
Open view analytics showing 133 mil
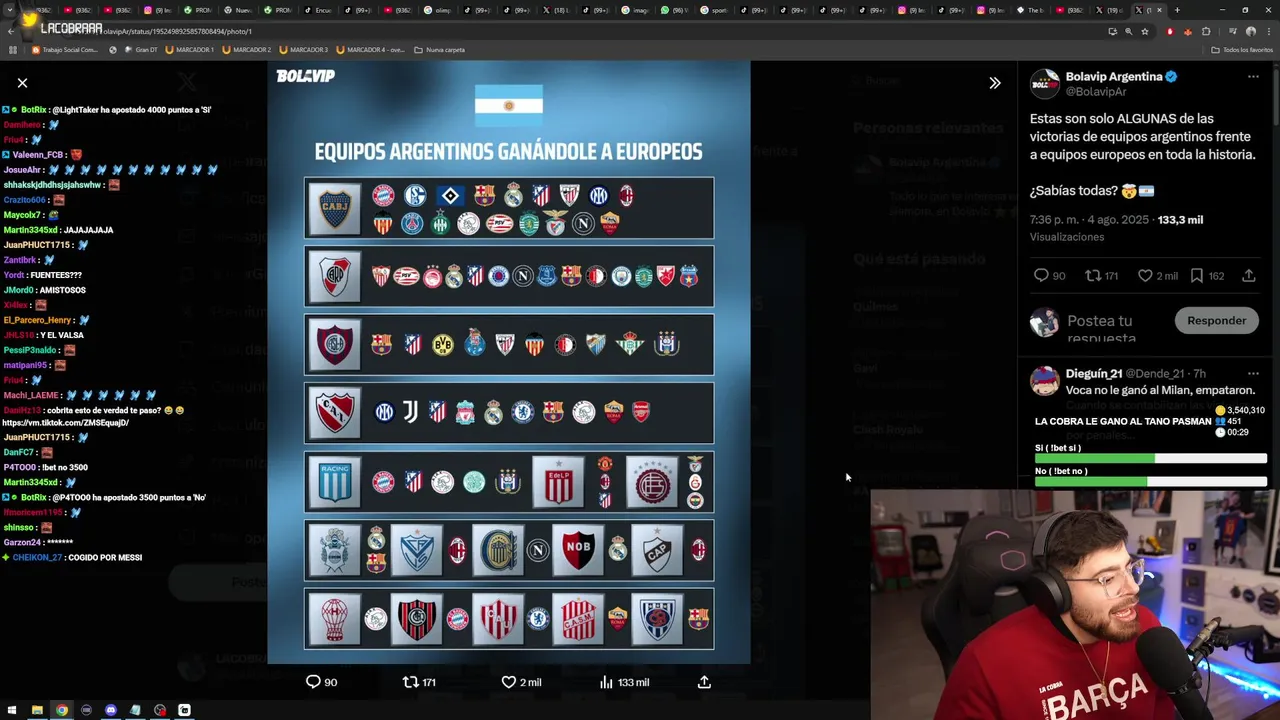pyautogui.click(x=623, y=682)
